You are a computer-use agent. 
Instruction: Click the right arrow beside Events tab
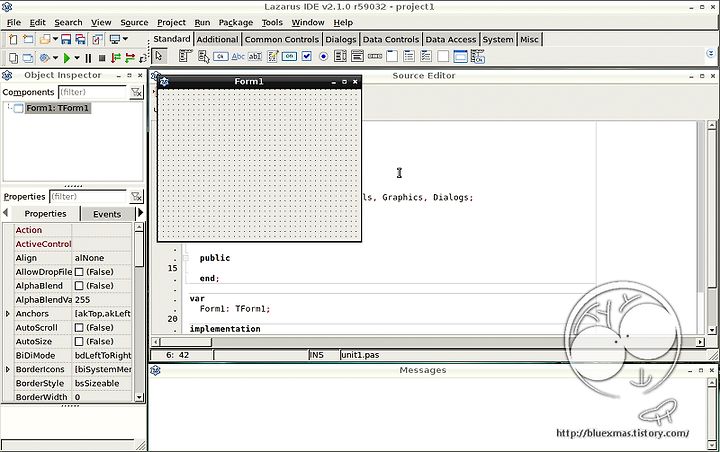[x=141, y=213]
